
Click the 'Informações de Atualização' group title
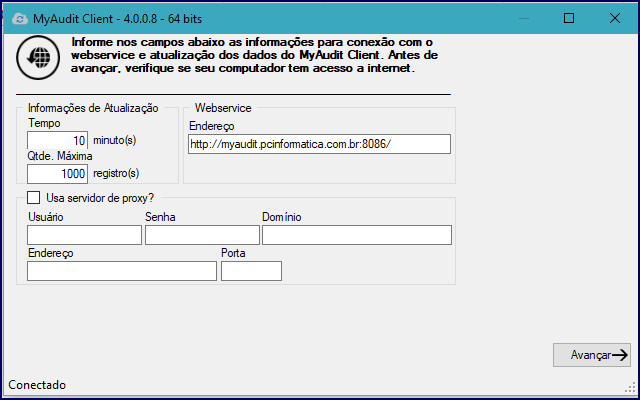point(93,108)
